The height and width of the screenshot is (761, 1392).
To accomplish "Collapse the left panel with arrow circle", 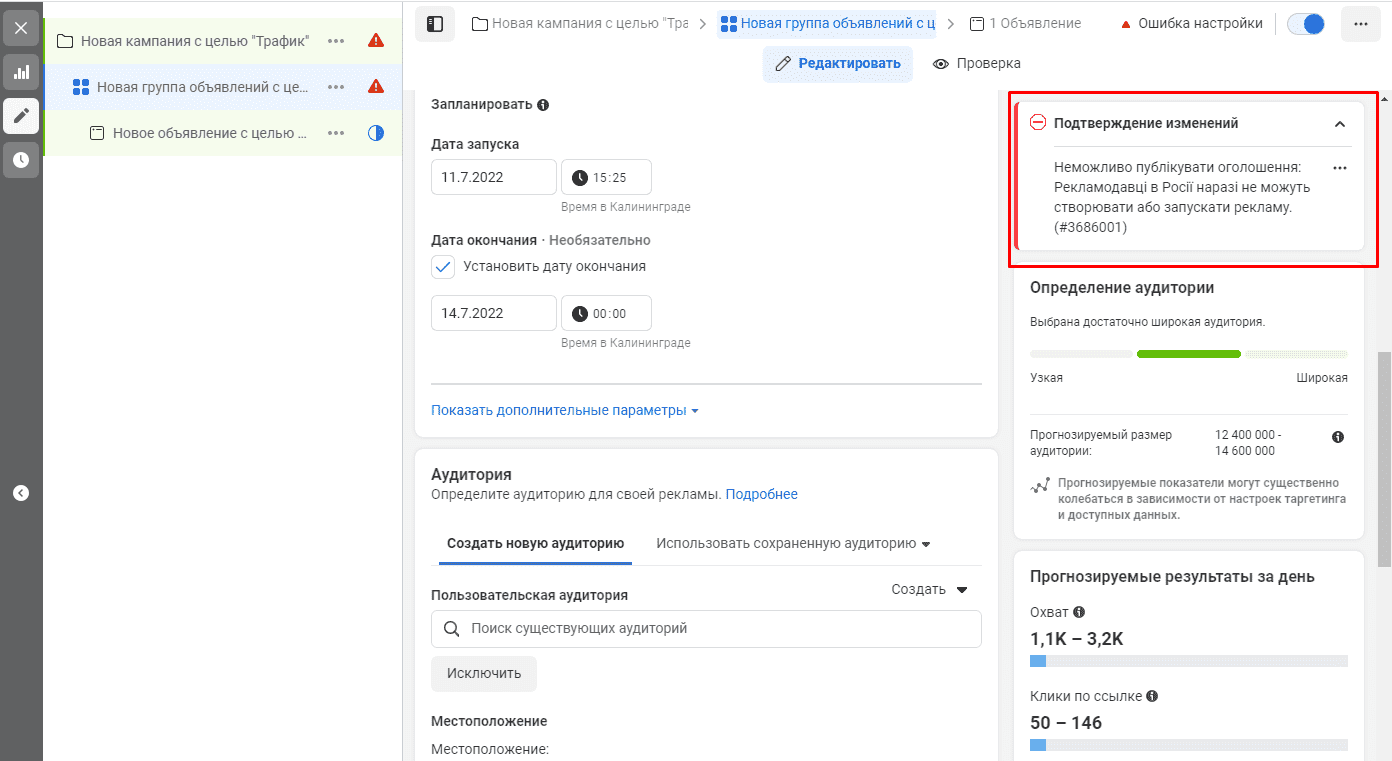I will 21,493.
